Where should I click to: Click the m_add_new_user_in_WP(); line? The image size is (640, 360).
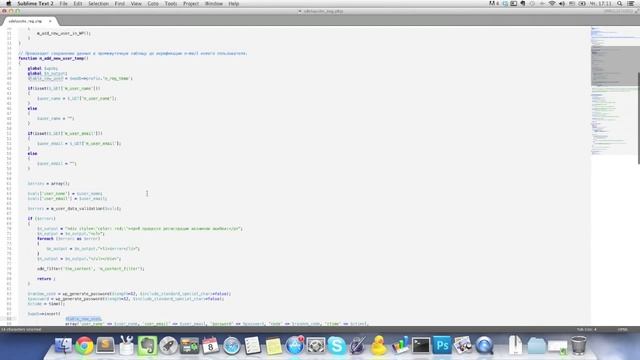[x=64, y=33]
